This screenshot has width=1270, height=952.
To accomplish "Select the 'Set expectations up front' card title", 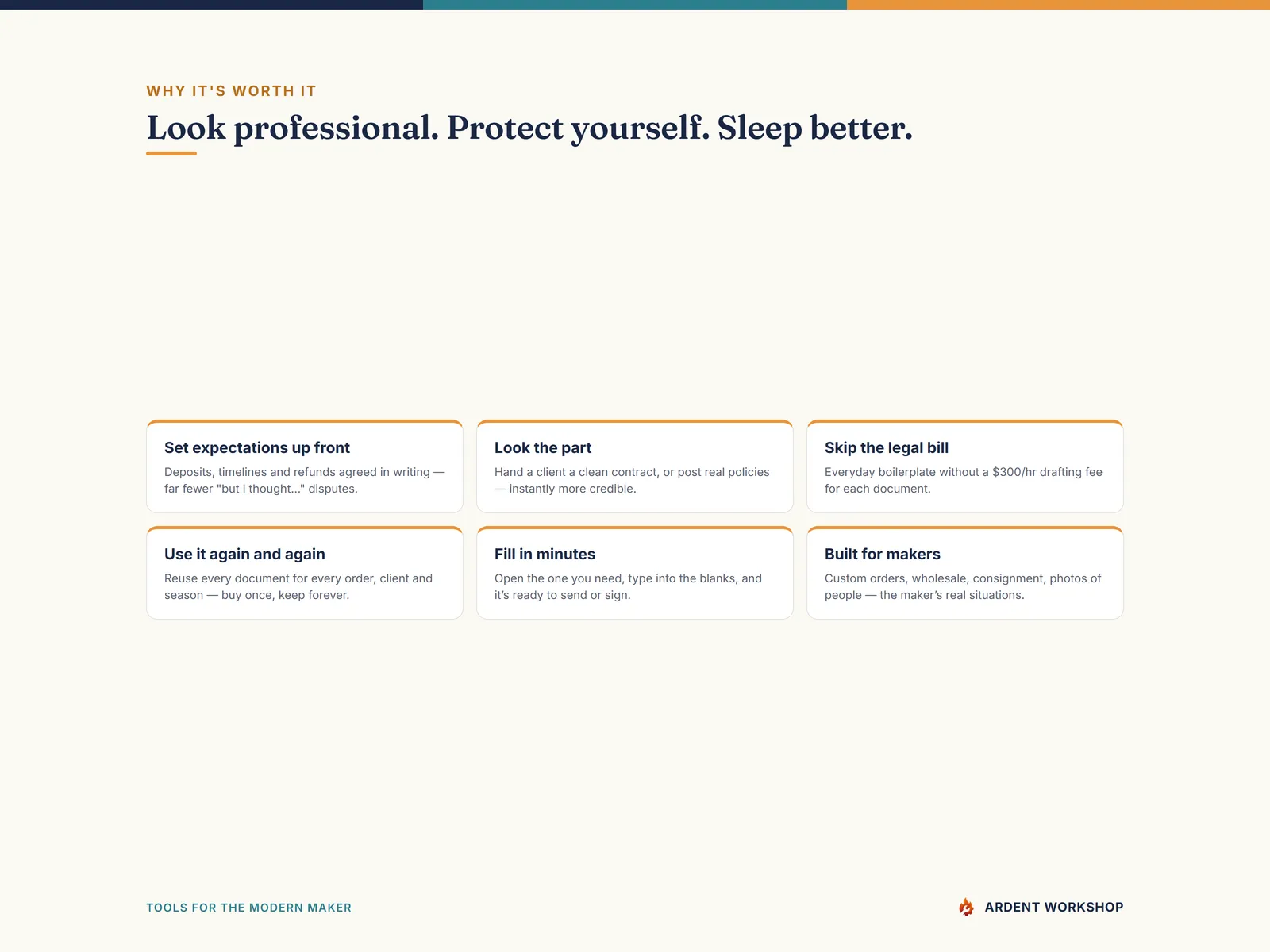I will 257,447.
